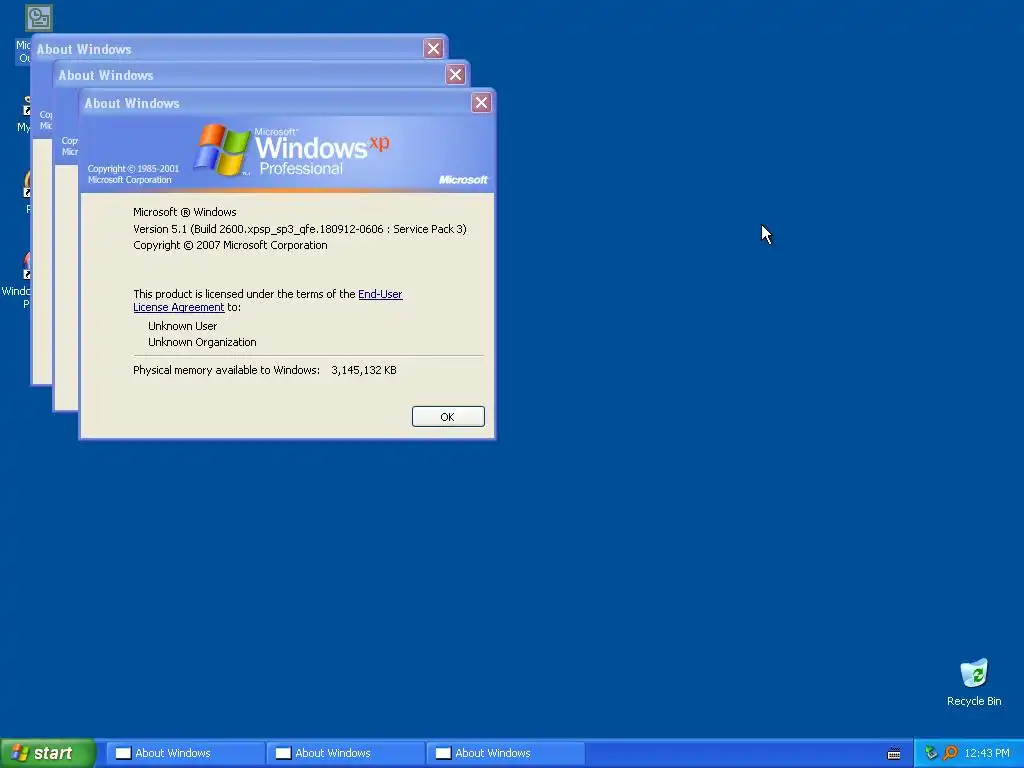1024x768 pixels.
Task: Open the End-User License Agreement link
Action: tap(380, 294)
